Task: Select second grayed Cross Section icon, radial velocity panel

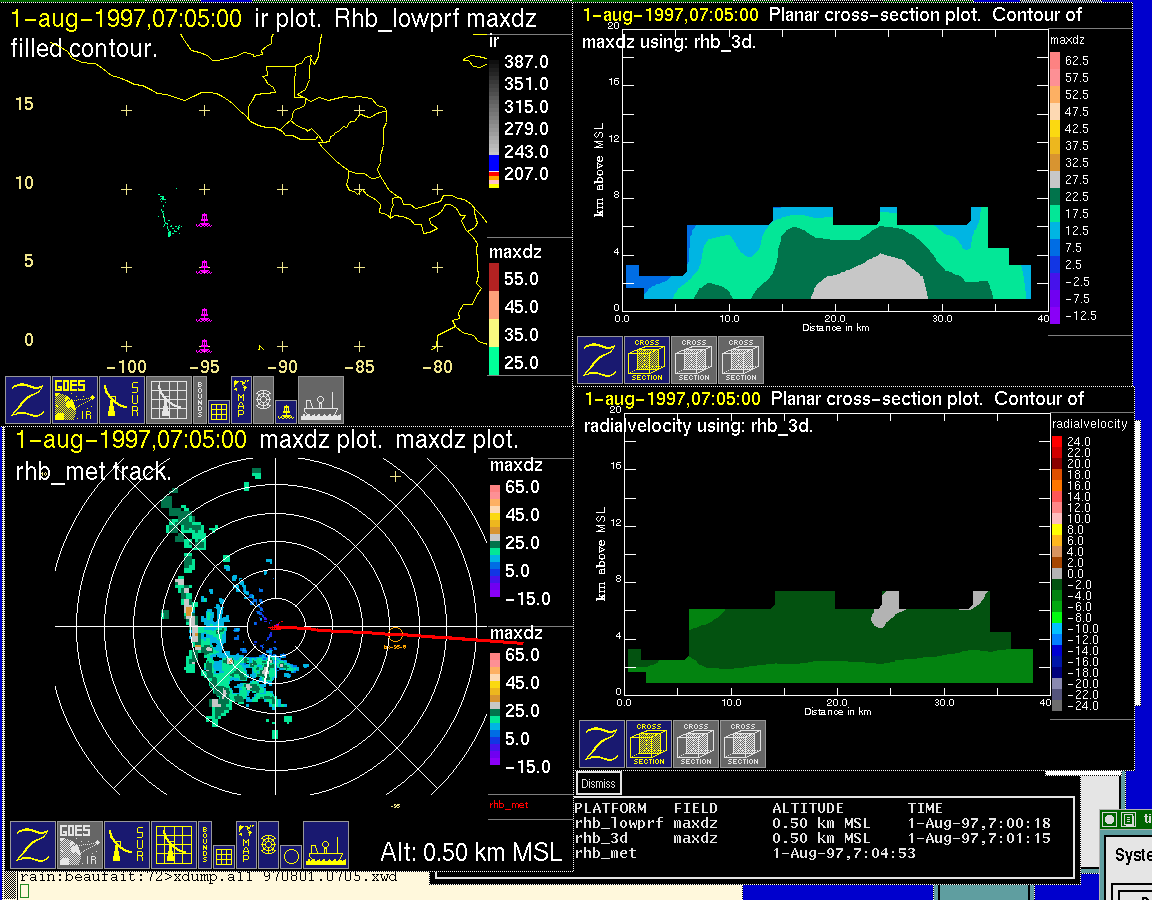Action: (743, 745)
